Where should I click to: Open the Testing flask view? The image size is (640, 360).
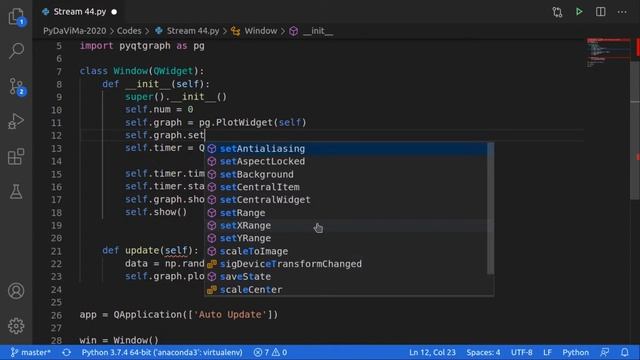click(16, 192)
